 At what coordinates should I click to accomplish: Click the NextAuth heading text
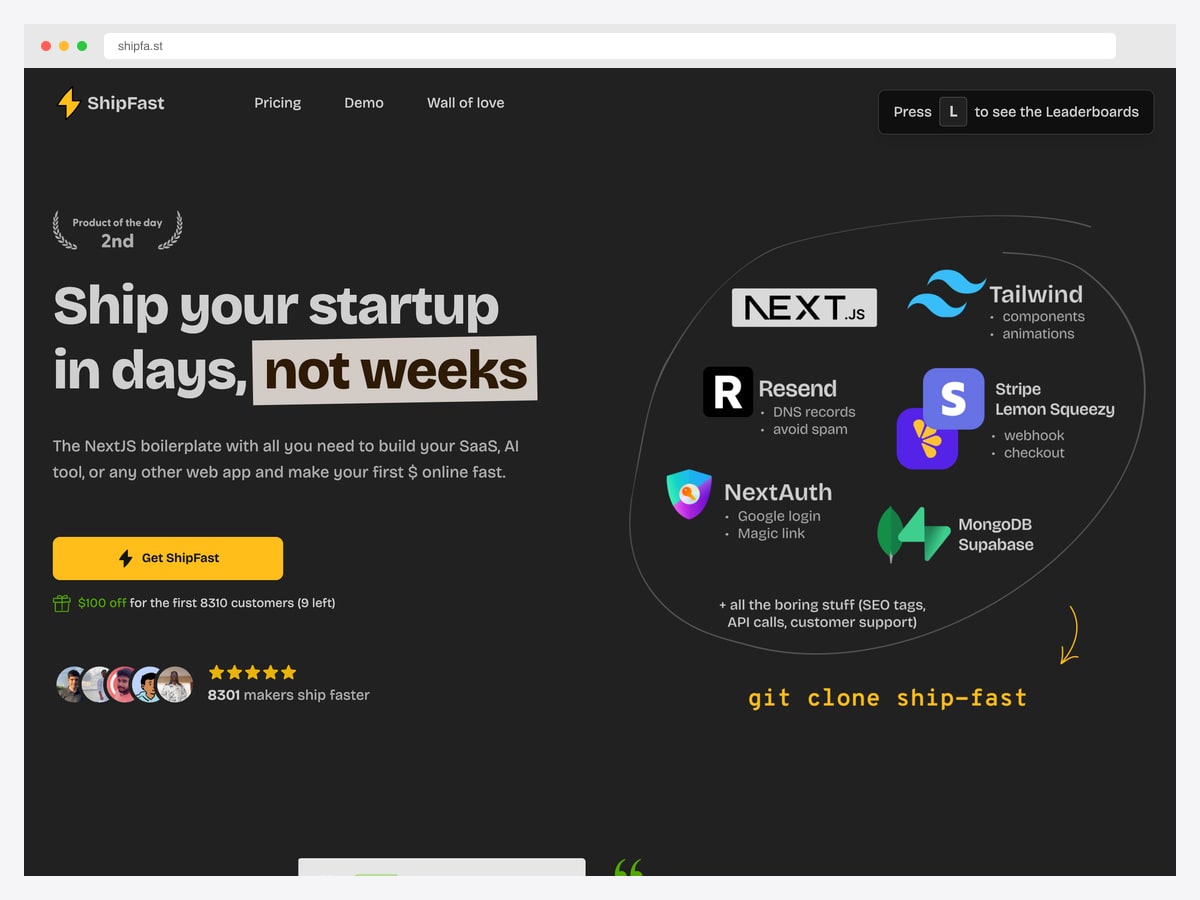point(778,492)
